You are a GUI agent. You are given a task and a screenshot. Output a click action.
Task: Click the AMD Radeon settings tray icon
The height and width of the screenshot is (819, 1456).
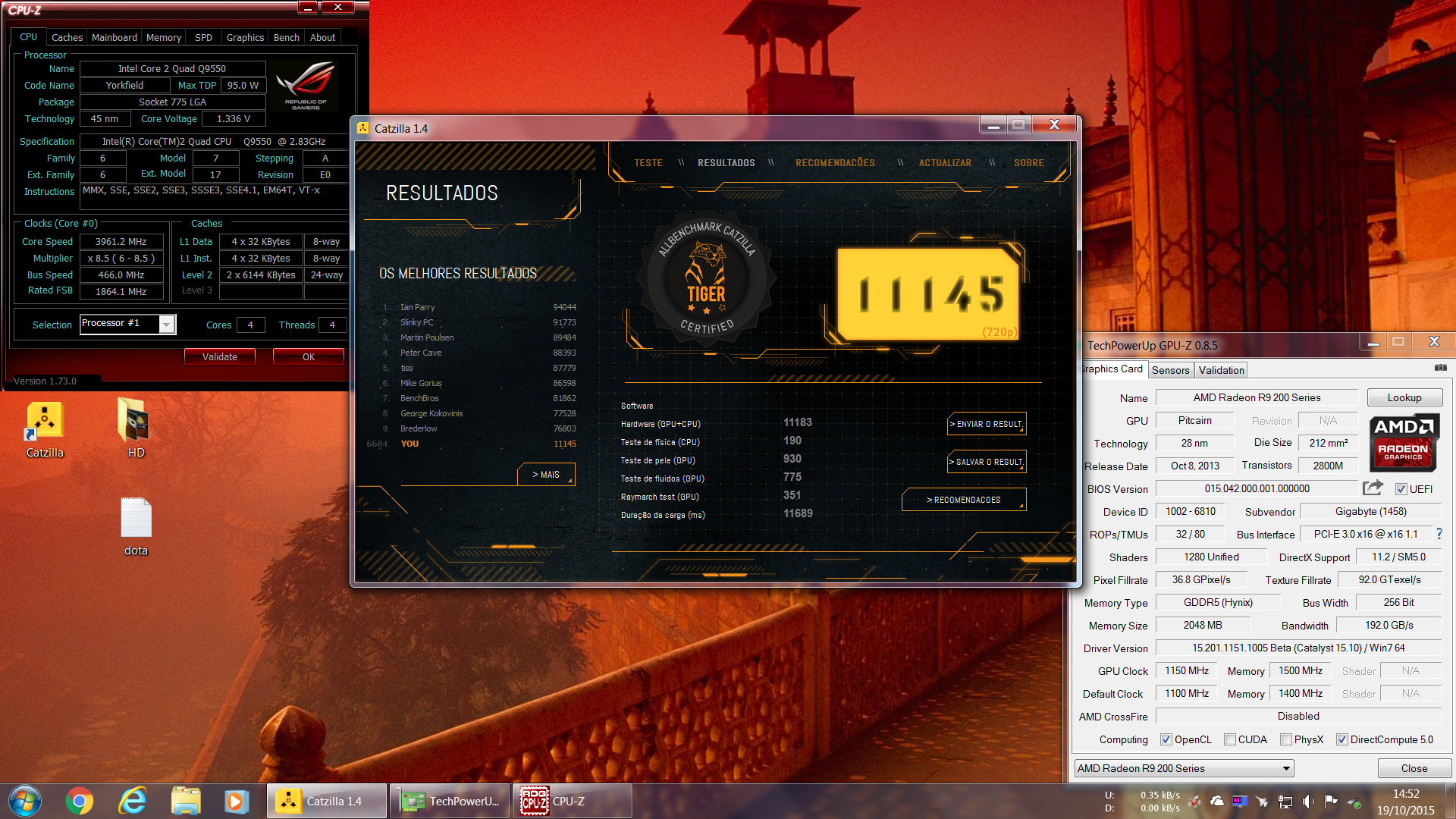click(x=1194, y=801)
